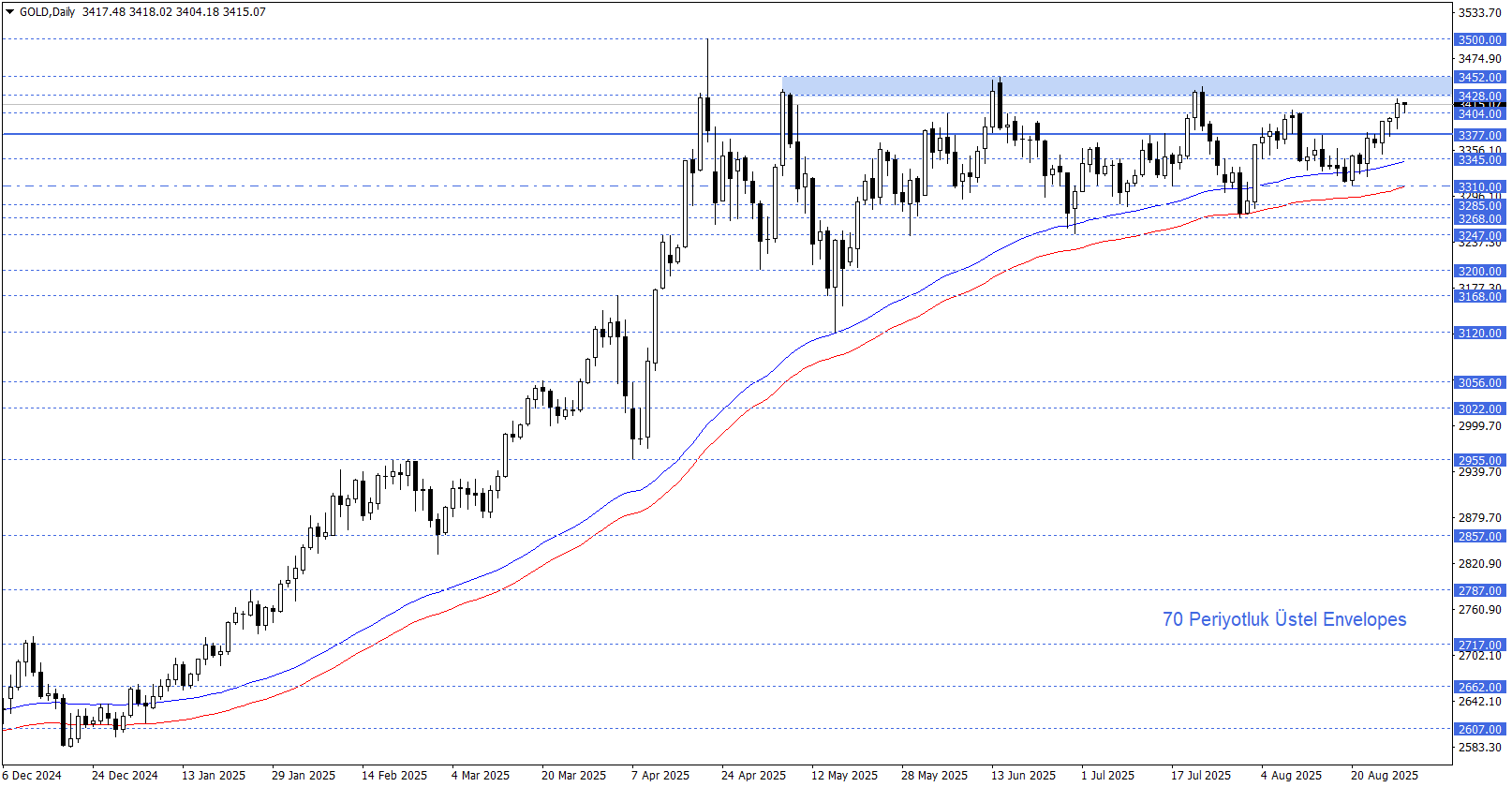Click the 3022.00 price level label
1512x787 pixels.
1480,408
